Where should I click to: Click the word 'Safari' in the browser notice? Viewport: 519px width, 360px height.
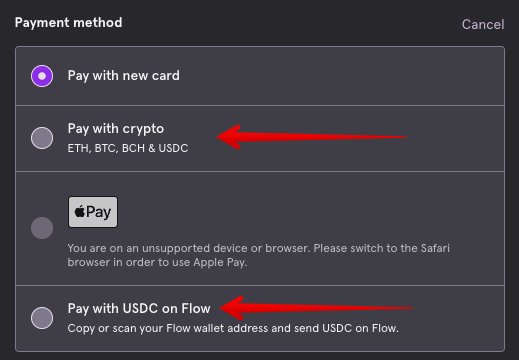(x=435, y=248)
